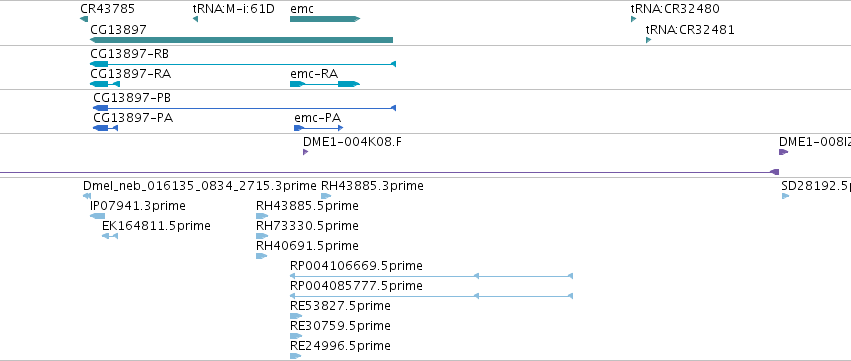Click the tRNA:M-i:61D arrow glyph
This screenshot has width=851, height=361.
(195, 19)
